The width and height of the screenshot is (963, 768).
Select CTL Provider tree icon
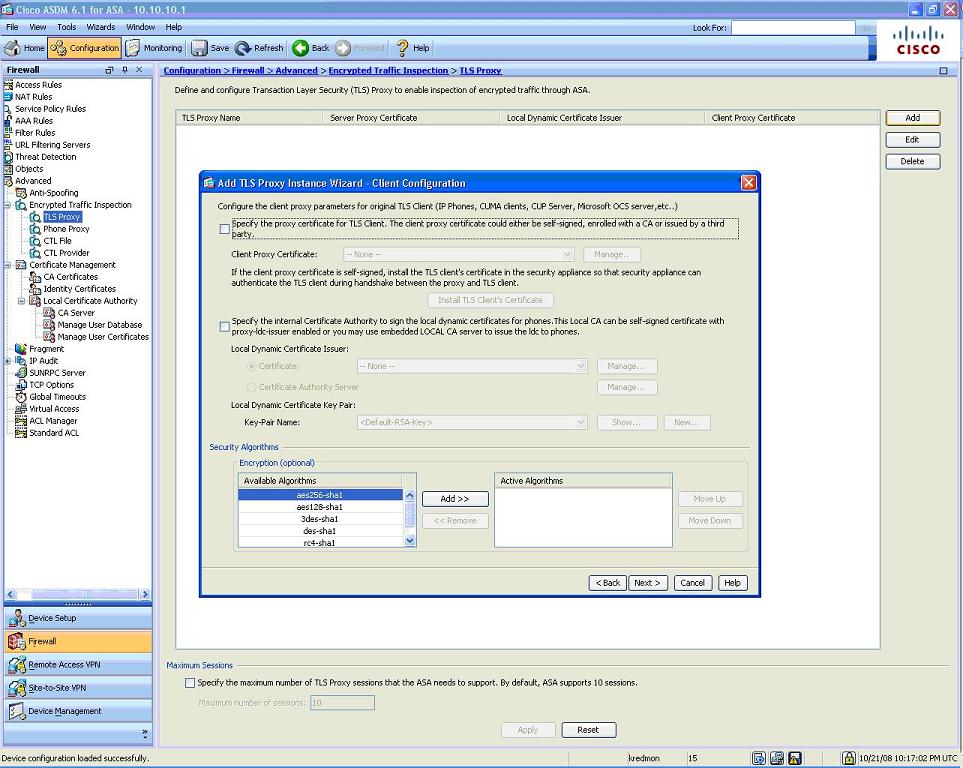tap(36, 253)
